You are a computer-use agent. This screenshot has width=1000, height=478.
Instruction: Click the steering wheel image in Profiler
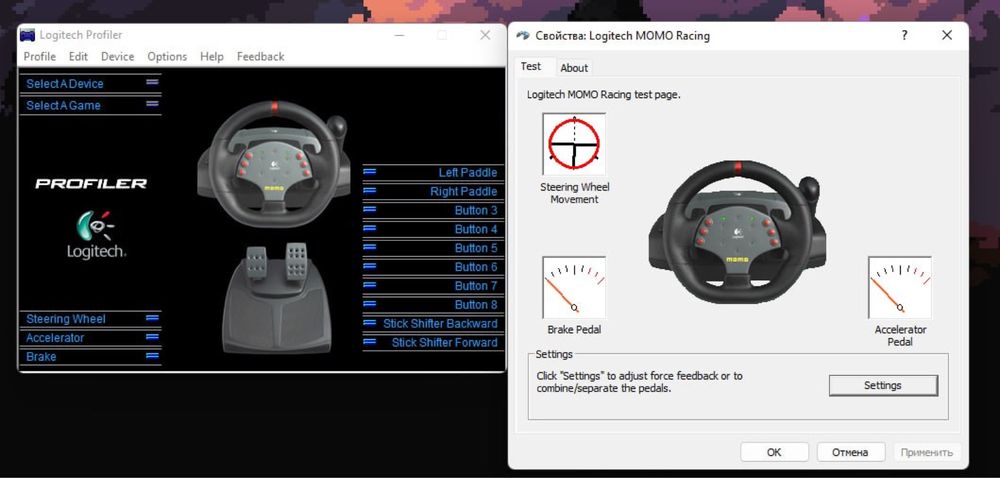point(274,164)
